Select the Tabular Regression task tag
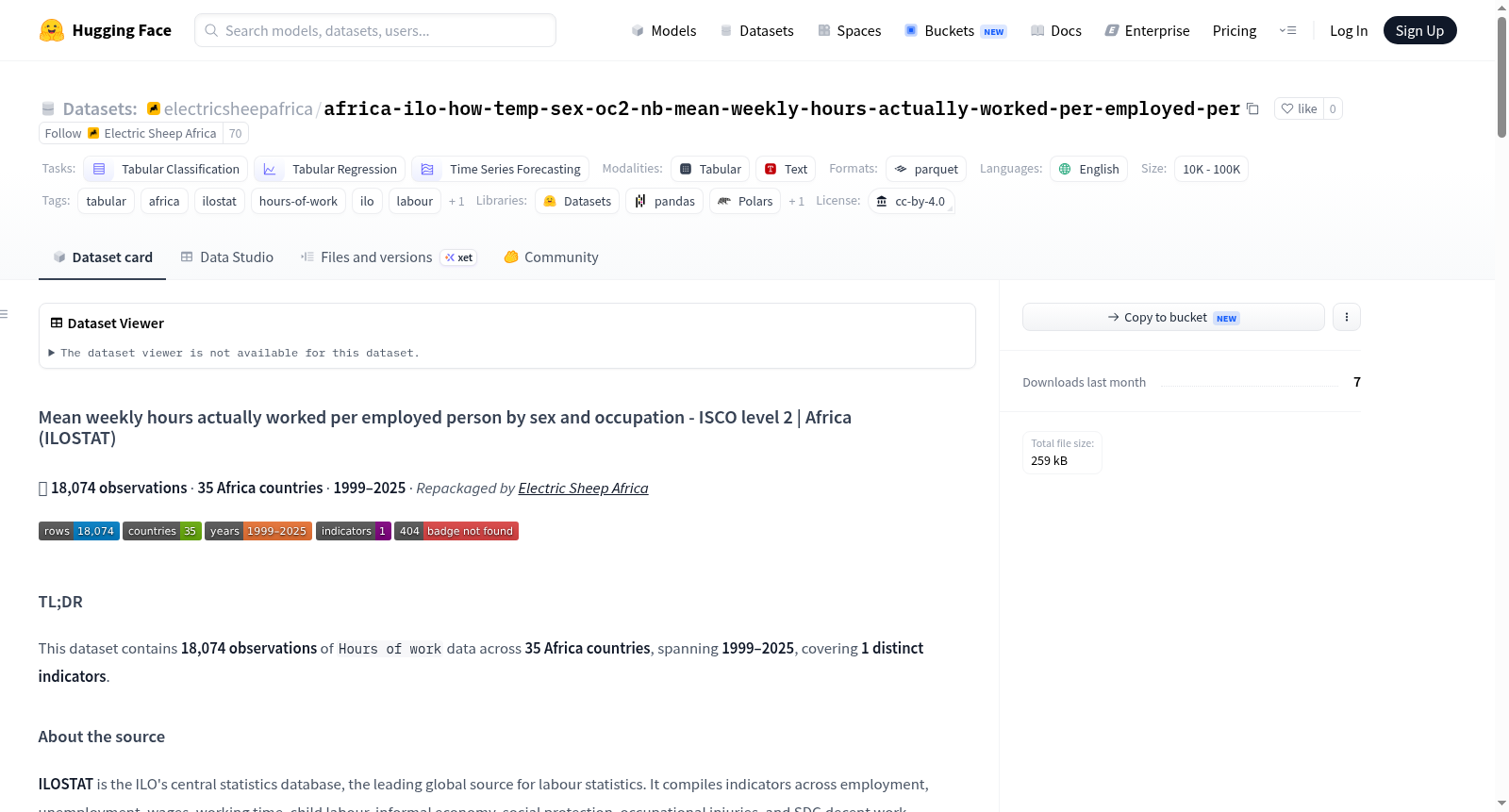The height and width of the screenshot is (812, 1509). pyautogui.click(x=330, y=169)
